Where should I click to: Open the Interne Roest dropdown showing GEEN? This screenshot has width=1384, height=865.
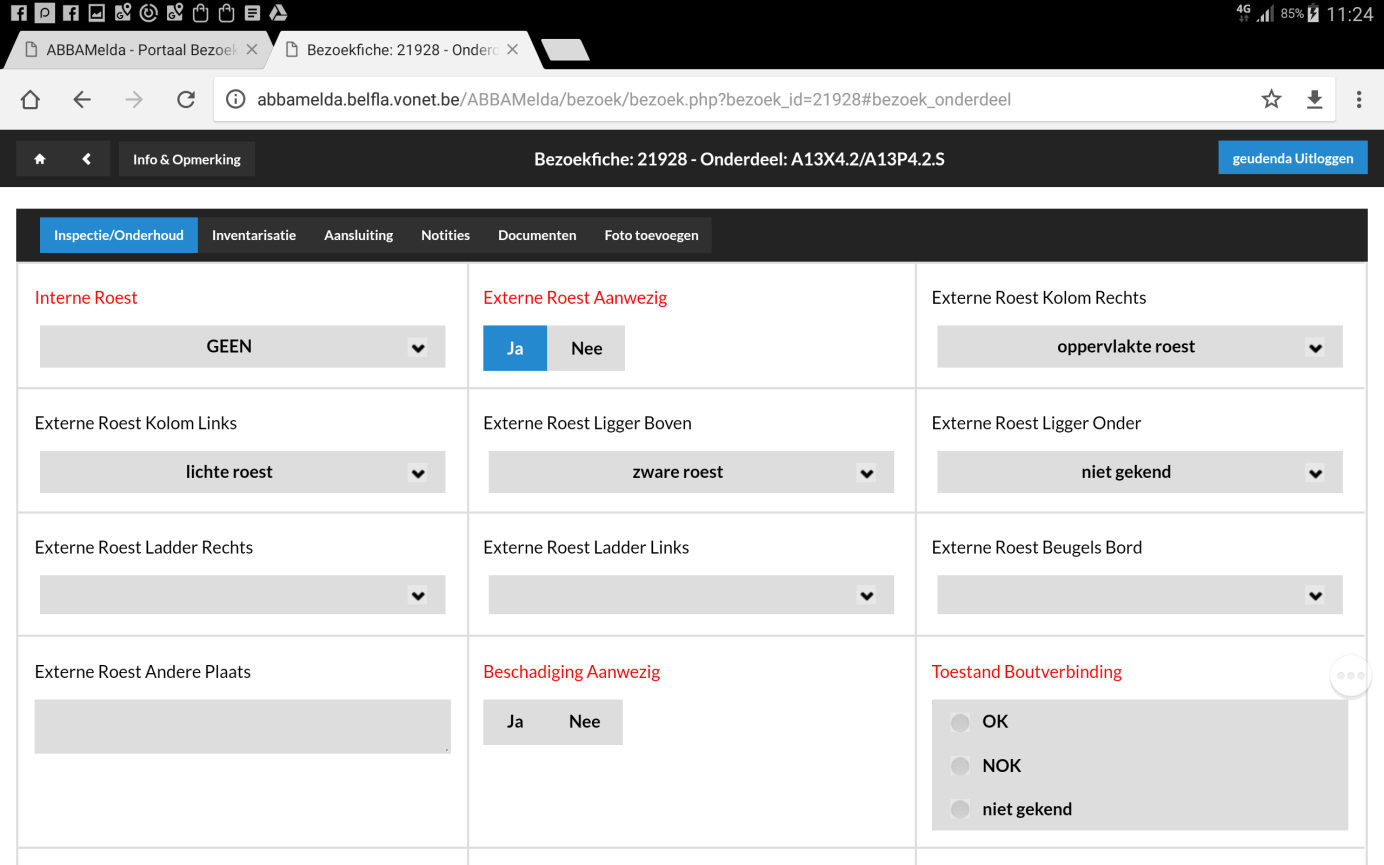click(242, 347)
